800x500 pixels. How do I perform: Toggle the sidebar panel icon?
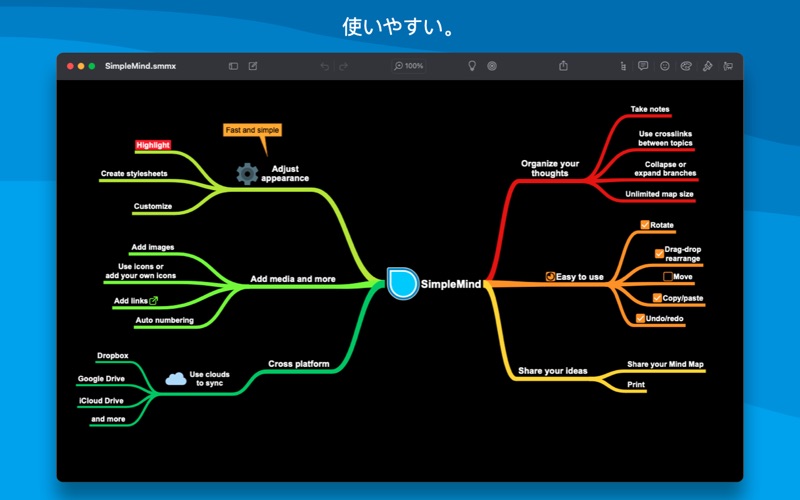pyautogui.click(x=233, y=66)
